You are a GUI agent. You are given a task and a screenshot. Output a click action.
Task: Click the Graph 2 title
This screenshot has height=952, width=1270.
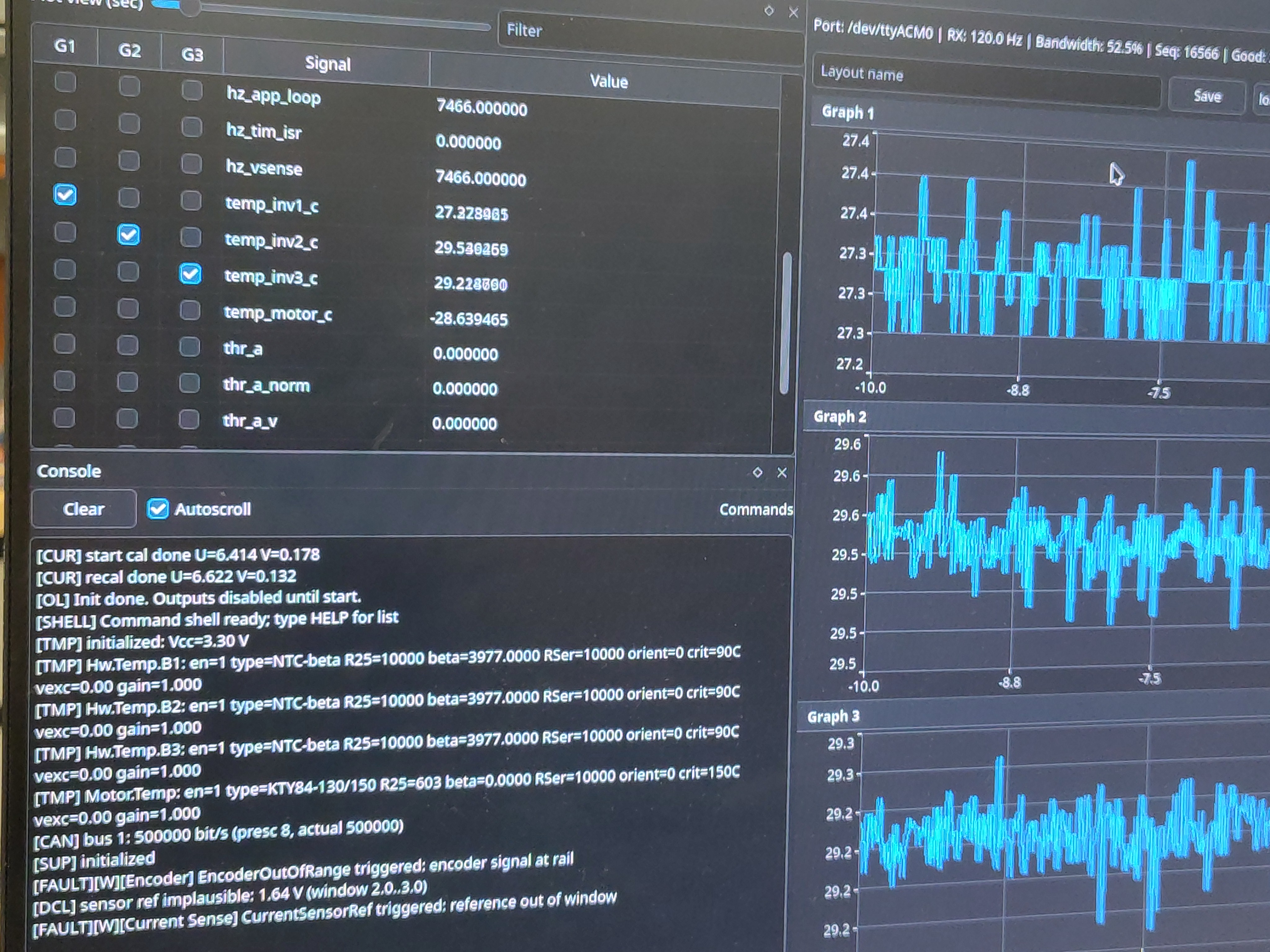(x=839, y=416)
